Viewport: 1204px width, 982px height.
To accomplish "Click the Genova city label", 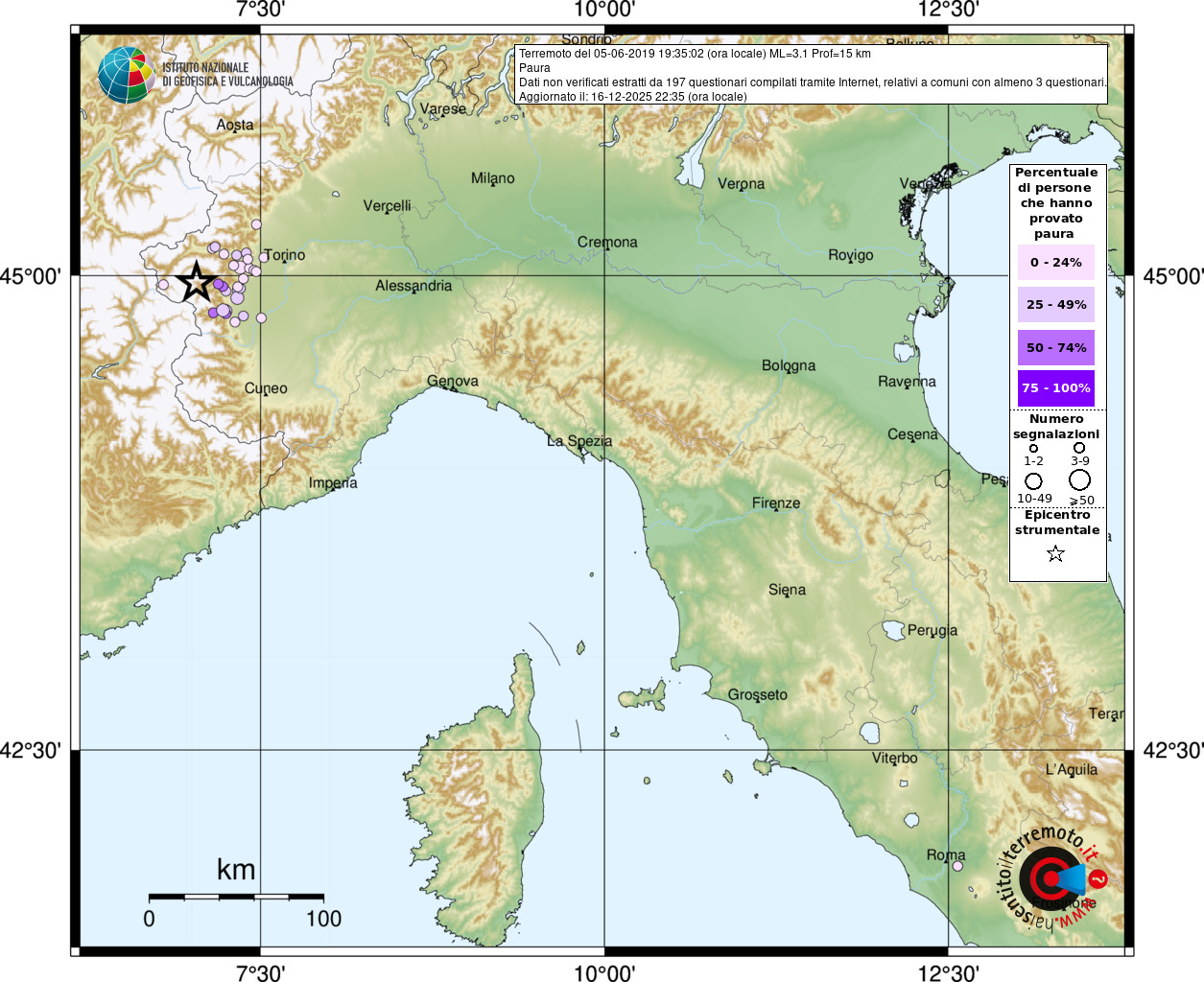I will pyautogui.click(x=452, y=381).
